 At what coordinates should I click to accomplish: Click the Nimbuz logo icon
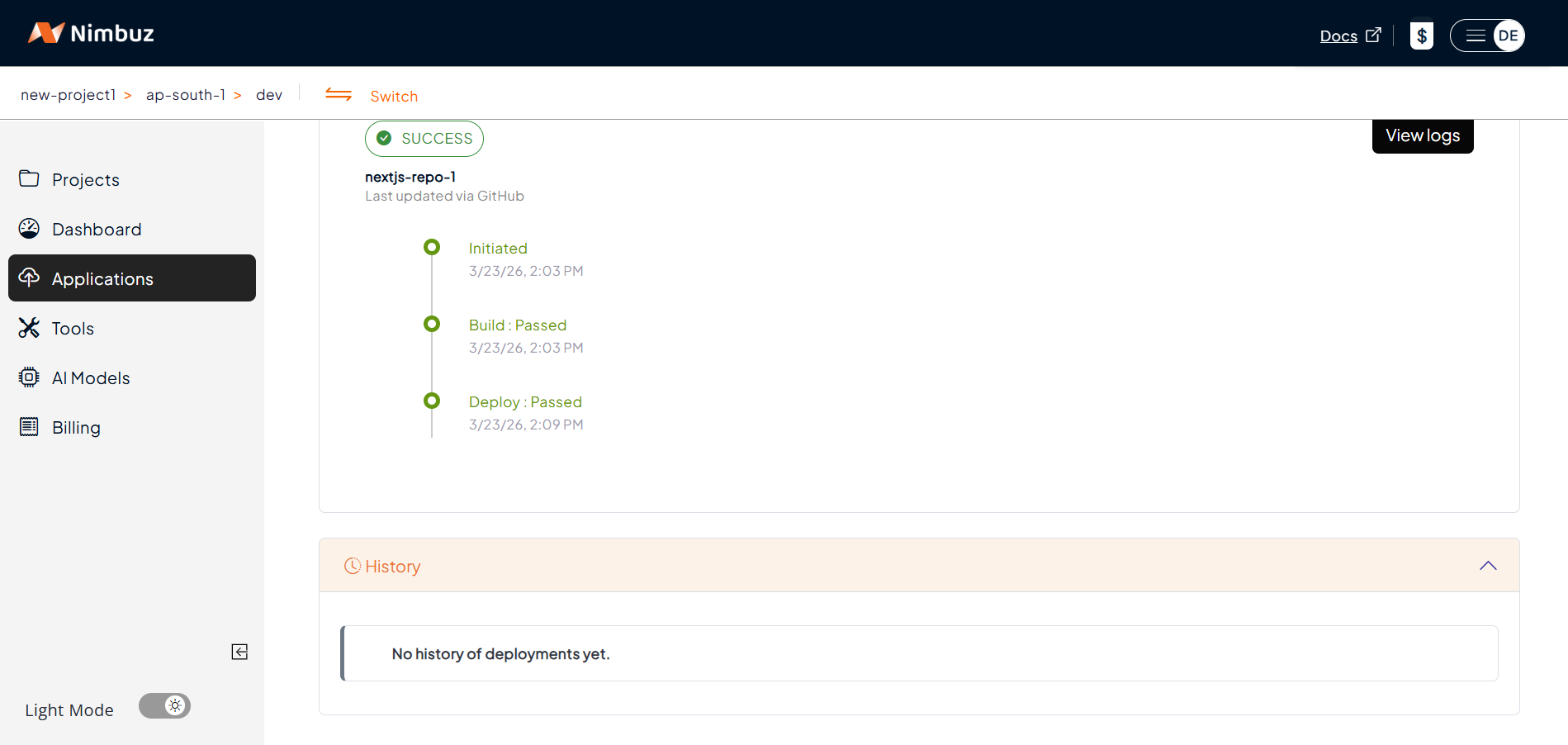pyautogui.click(x=46, y=33)
